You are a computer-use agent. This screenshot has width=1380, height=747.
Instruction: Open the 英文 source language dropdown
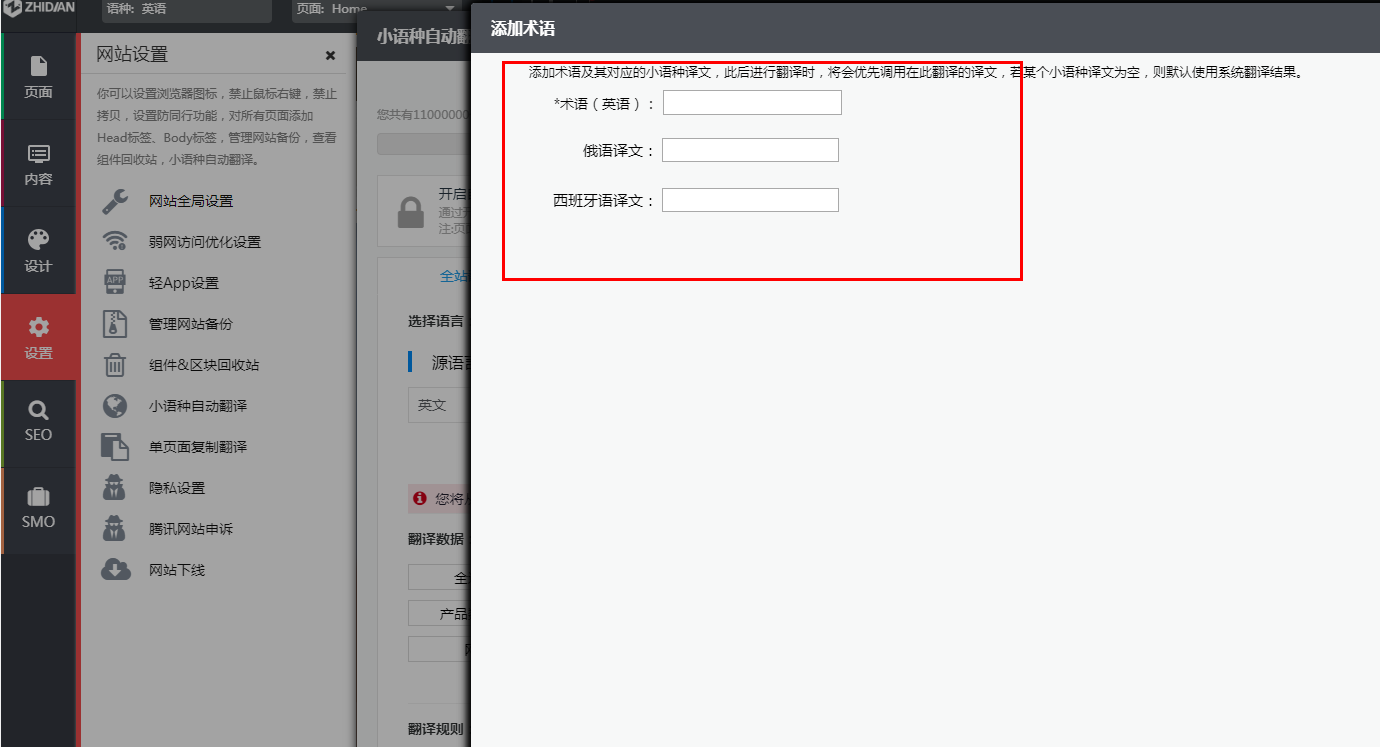click(437, 406)
